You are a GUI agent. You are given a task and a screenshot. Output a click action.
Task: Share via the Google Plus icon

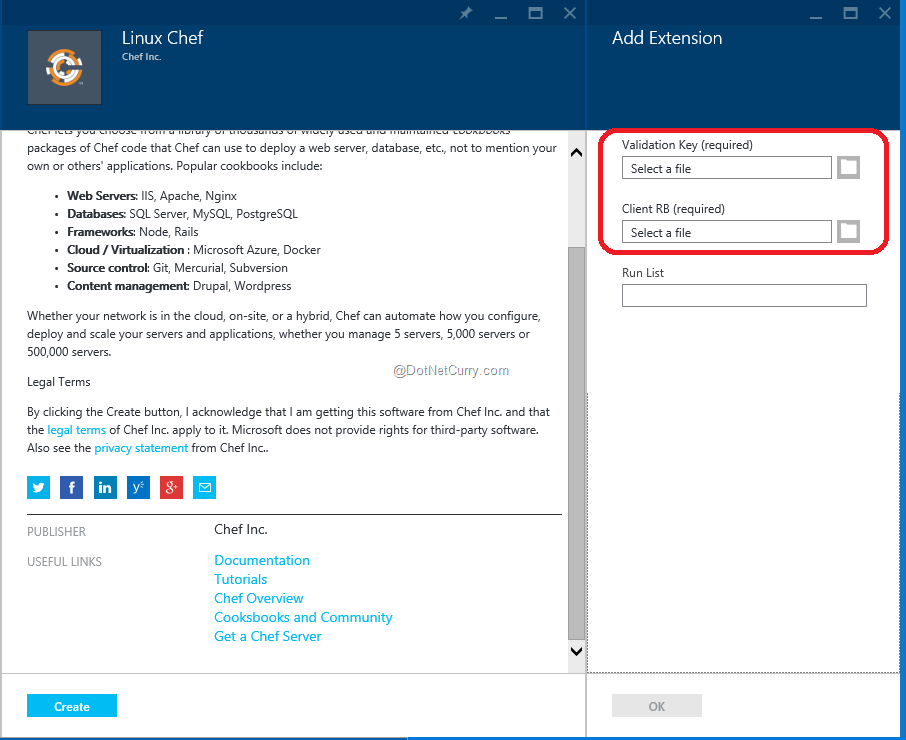click(x=172, y=487)
